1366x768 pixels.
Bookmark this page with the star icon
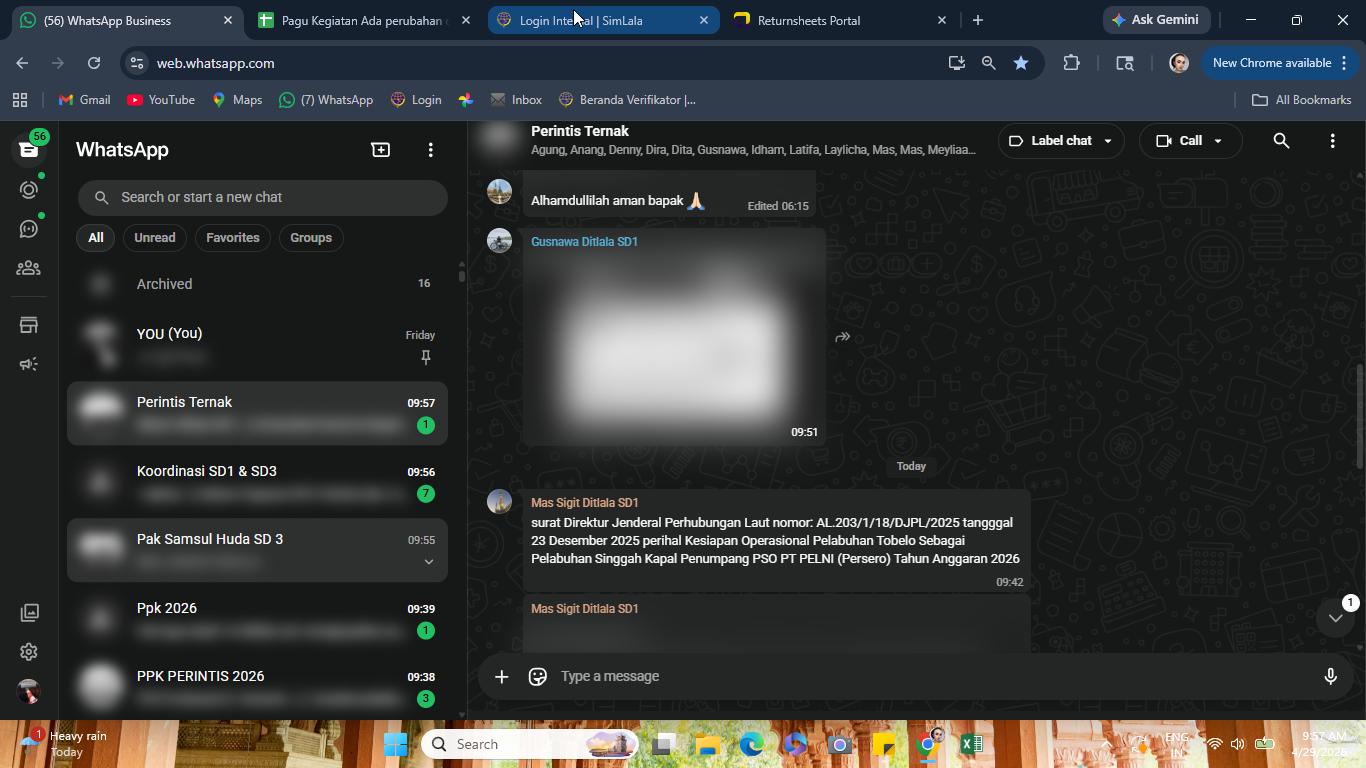pos(1021,63)
